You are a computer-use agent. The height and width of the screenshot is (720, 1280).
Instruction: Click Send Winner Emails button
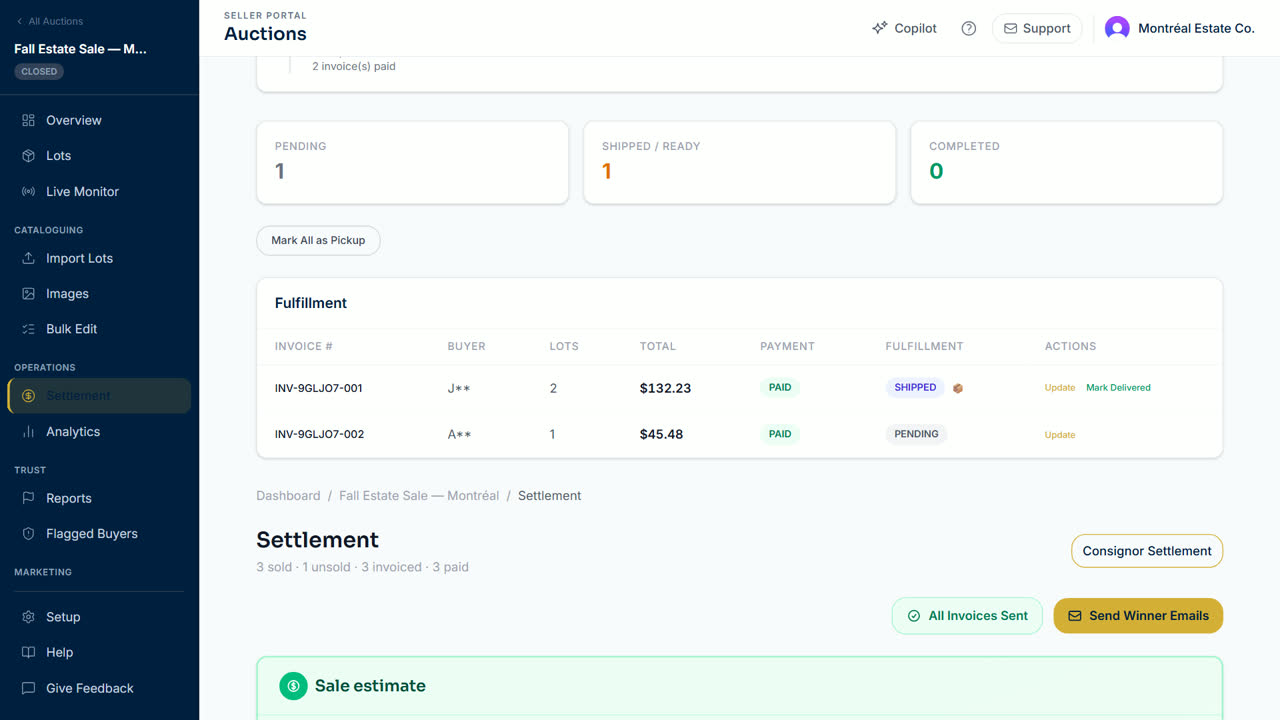point(1138,616)
